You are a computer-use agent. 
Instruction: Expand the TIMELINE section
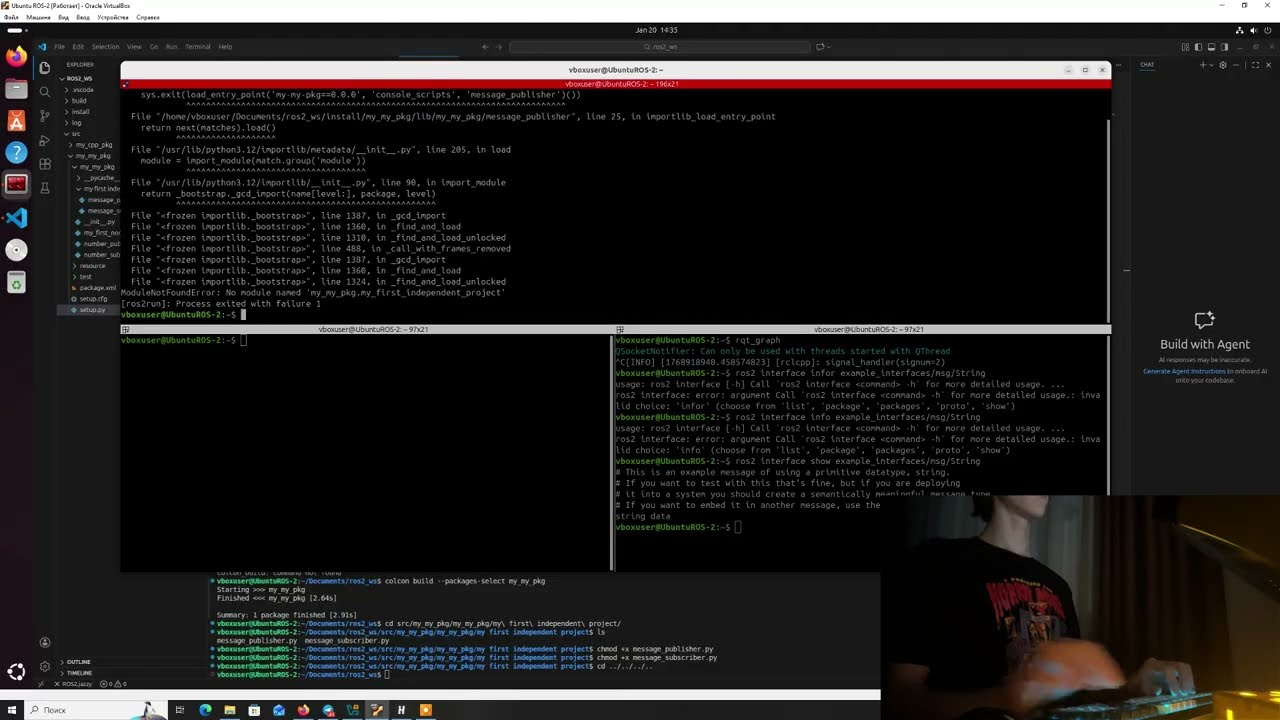(78, 673)
